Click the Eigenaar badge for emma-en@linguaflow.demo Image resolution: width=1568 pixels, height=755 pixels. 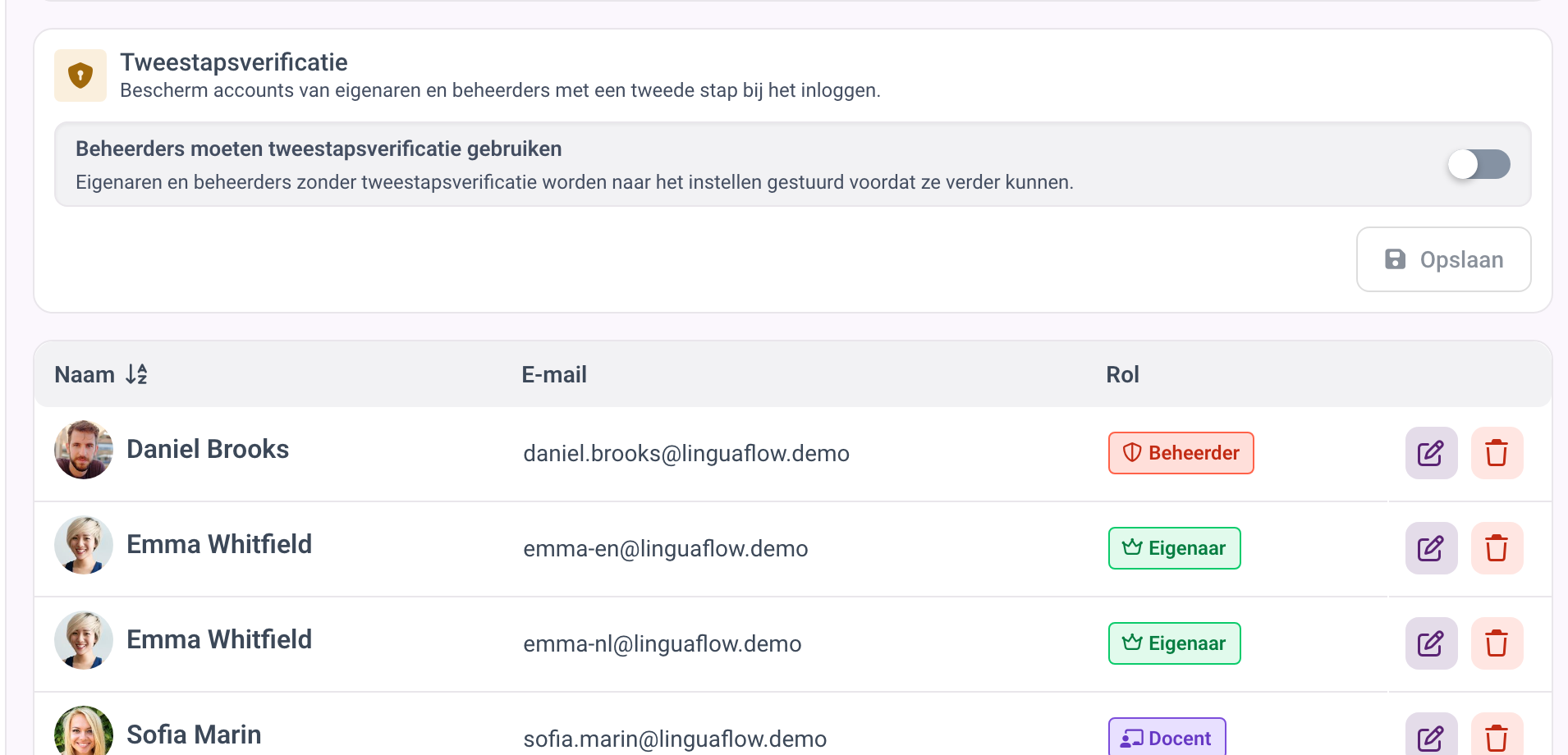(1174, 548)
